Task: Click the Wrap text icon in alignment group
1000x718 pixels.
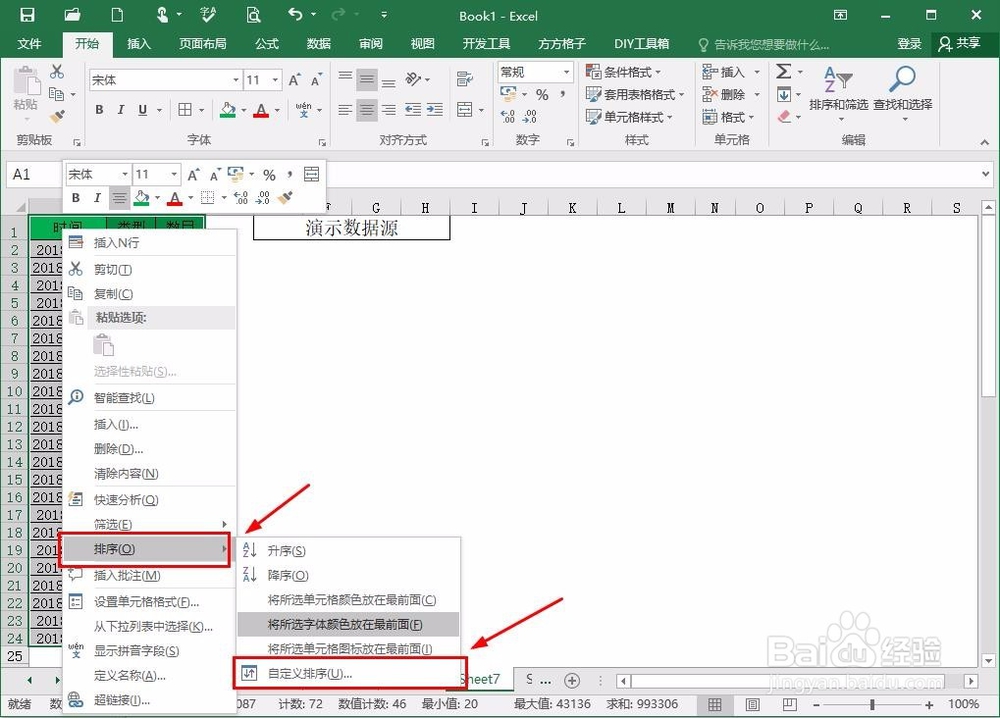Action: point(465,79)
